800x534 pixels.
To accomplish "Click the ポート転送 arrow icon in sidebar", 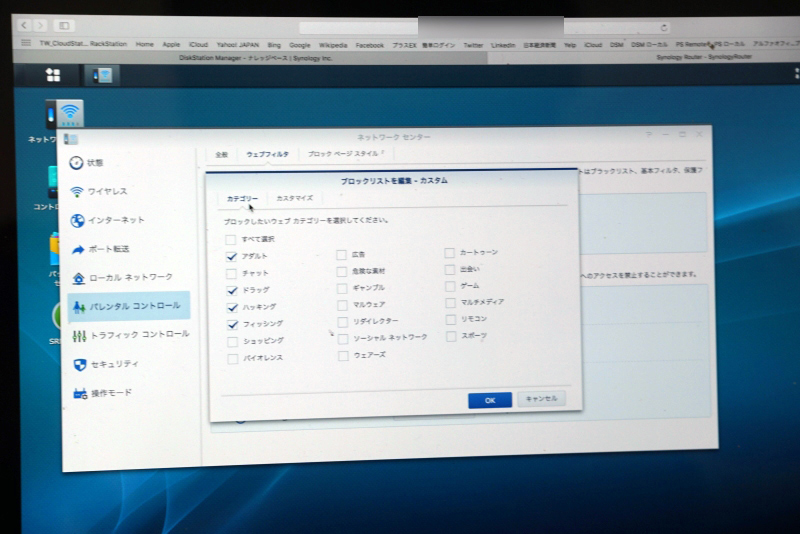I will tap(78, 249).
